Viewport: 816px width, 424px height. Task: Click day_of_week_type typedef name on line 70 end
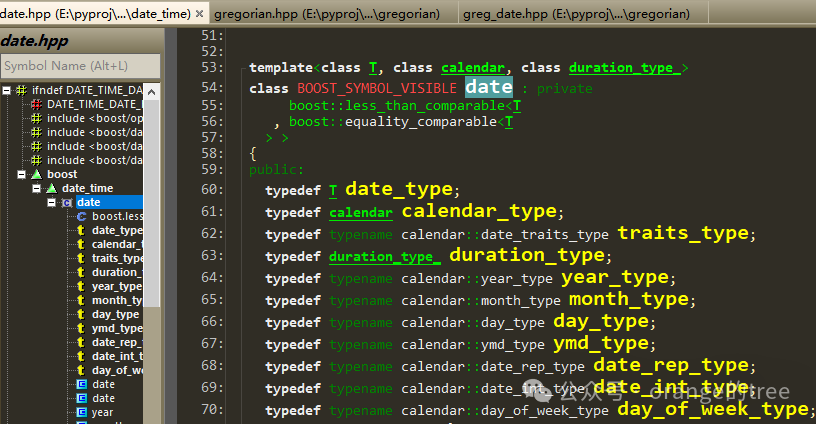click(x=712, y=409)
